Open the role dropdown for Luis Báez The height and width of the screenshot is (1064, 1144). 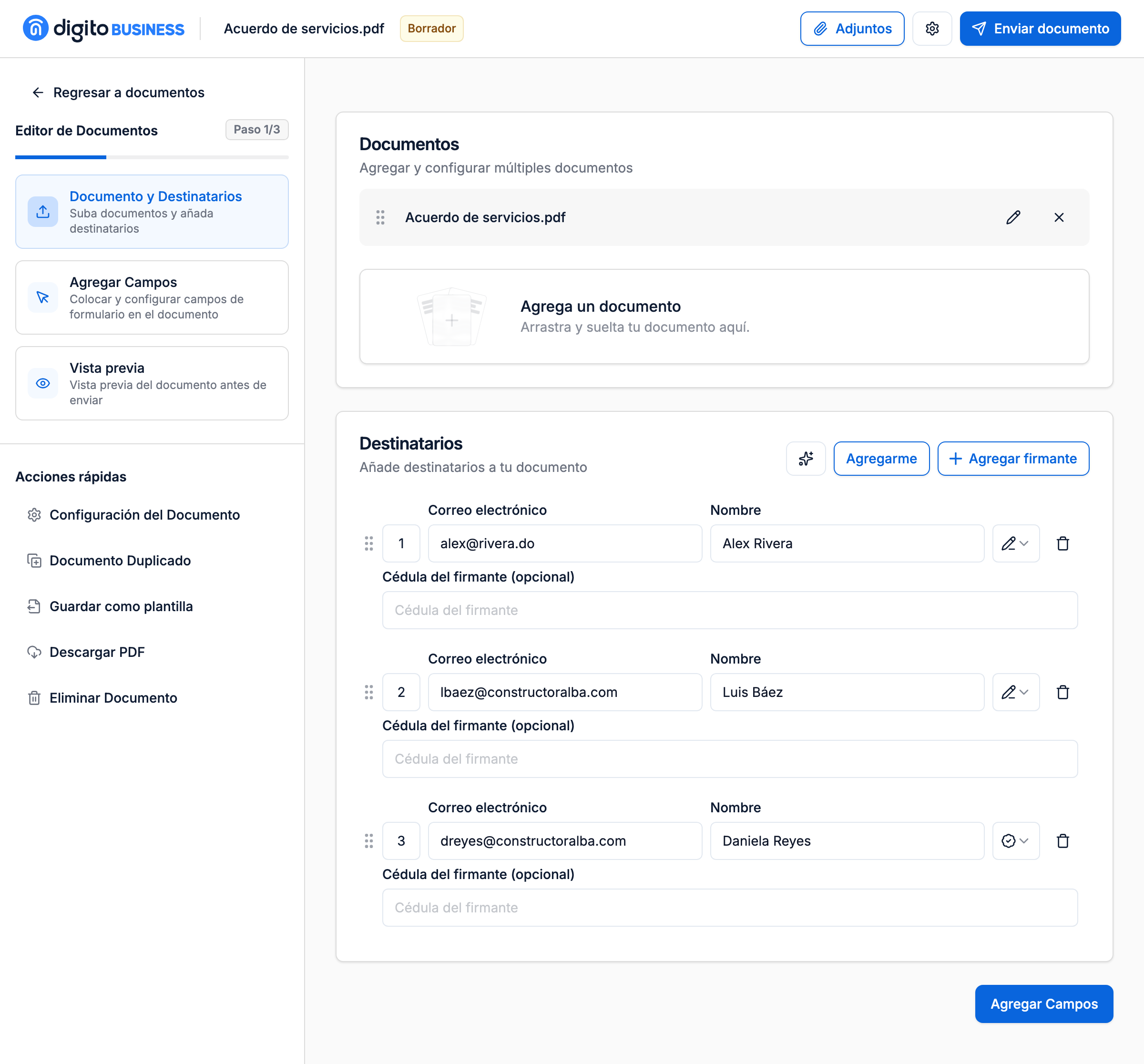1016,692
